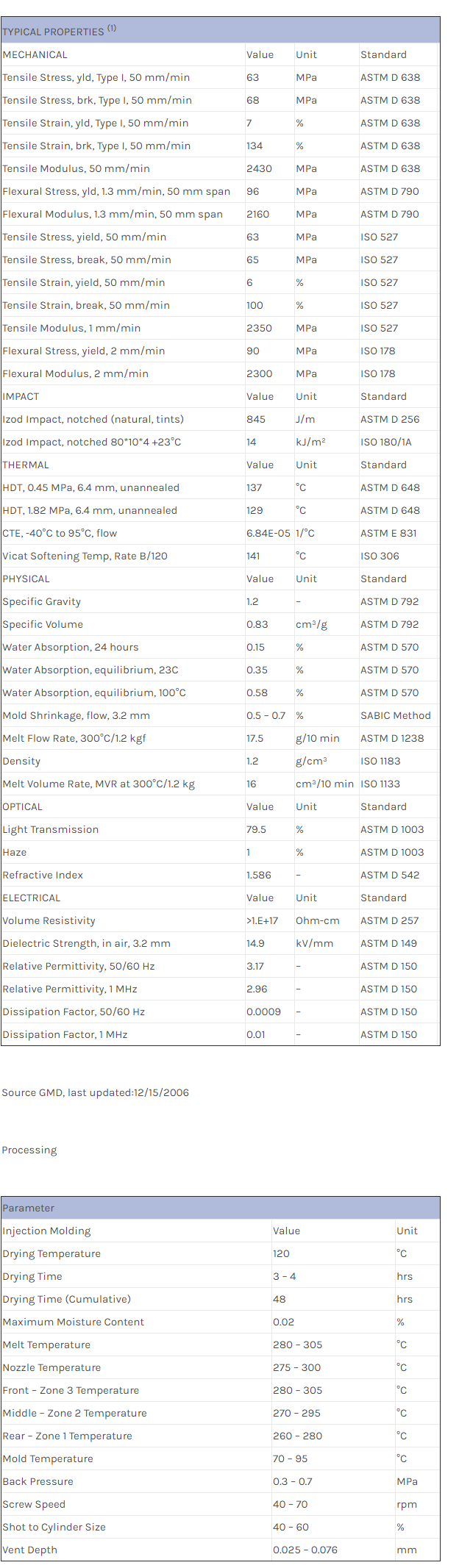Click the footnote (1) superscript marker

point(112,28)
